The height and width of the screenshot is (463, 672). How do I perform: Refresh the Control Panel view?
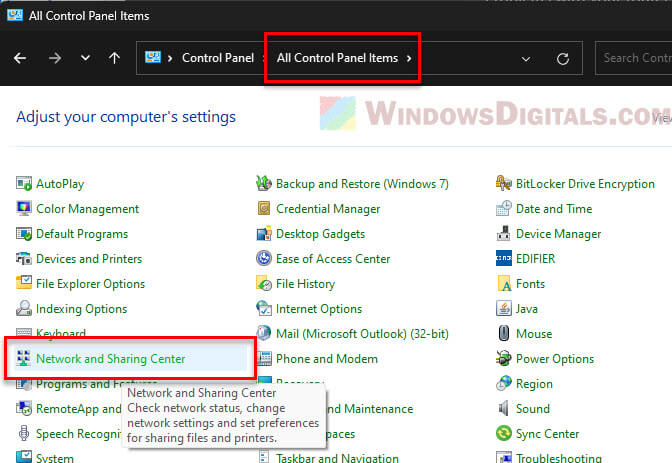[563, 59]
